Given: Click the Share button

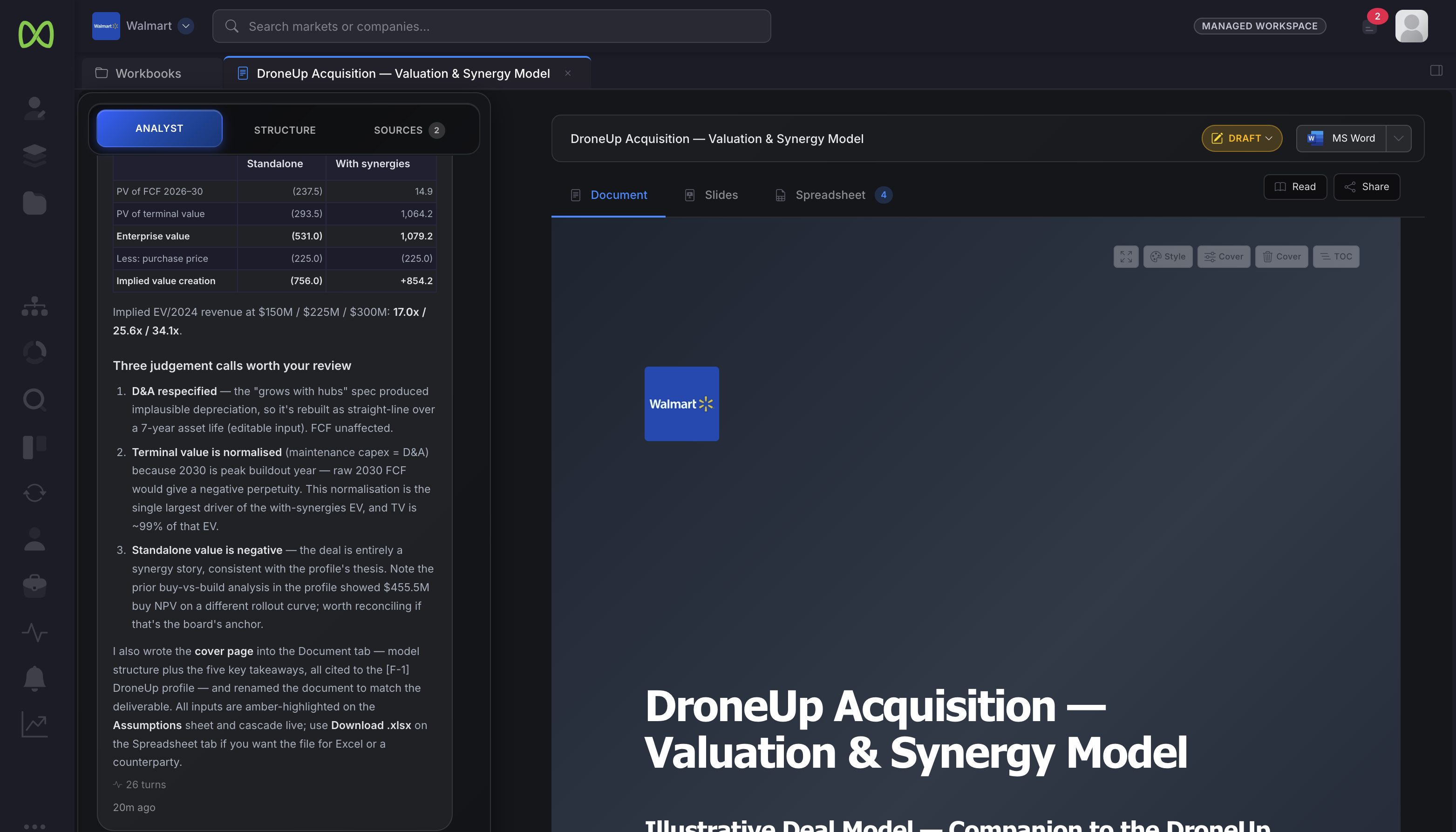Looking at the screenshot, I should coord(1366,187).
